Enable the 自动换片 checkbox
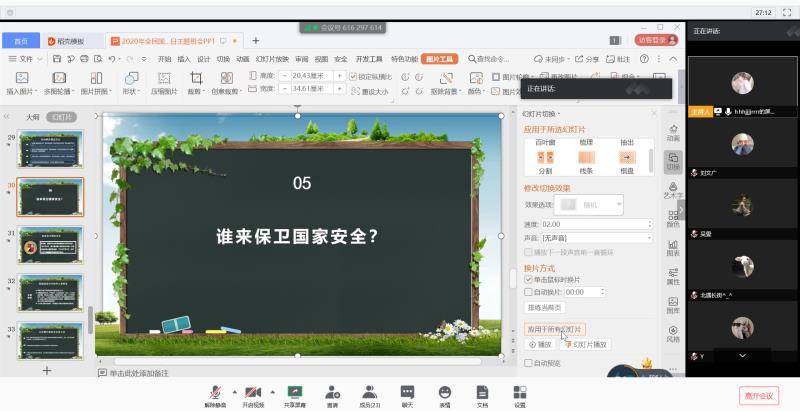Screen dimensions: 800x411 click(x=529, y=292)
